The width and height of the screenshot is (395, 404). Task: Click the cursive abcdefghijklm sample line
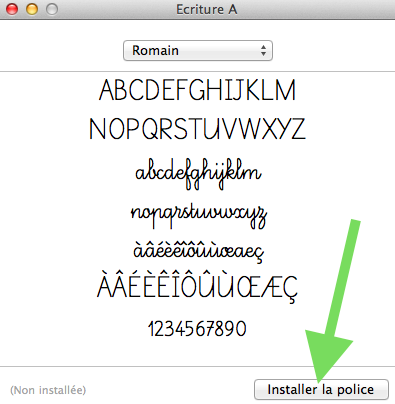point(198,173)
